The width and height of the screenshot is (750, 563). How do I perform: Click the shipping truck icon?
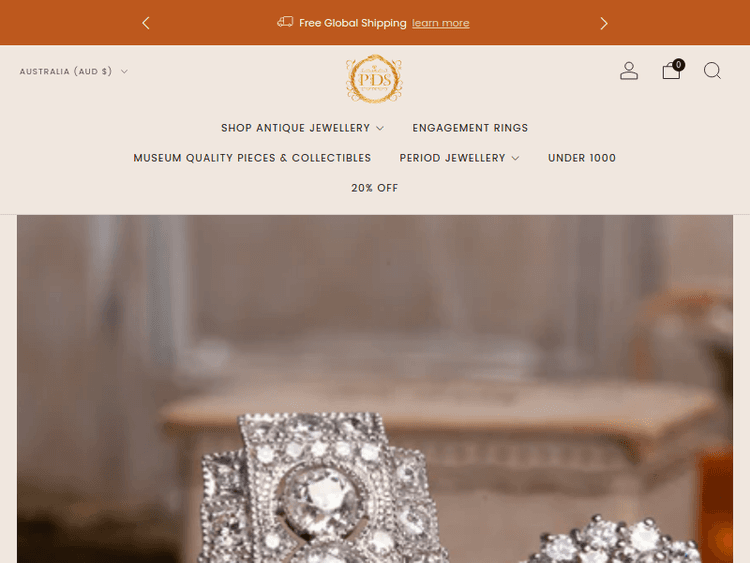point(285,22)
